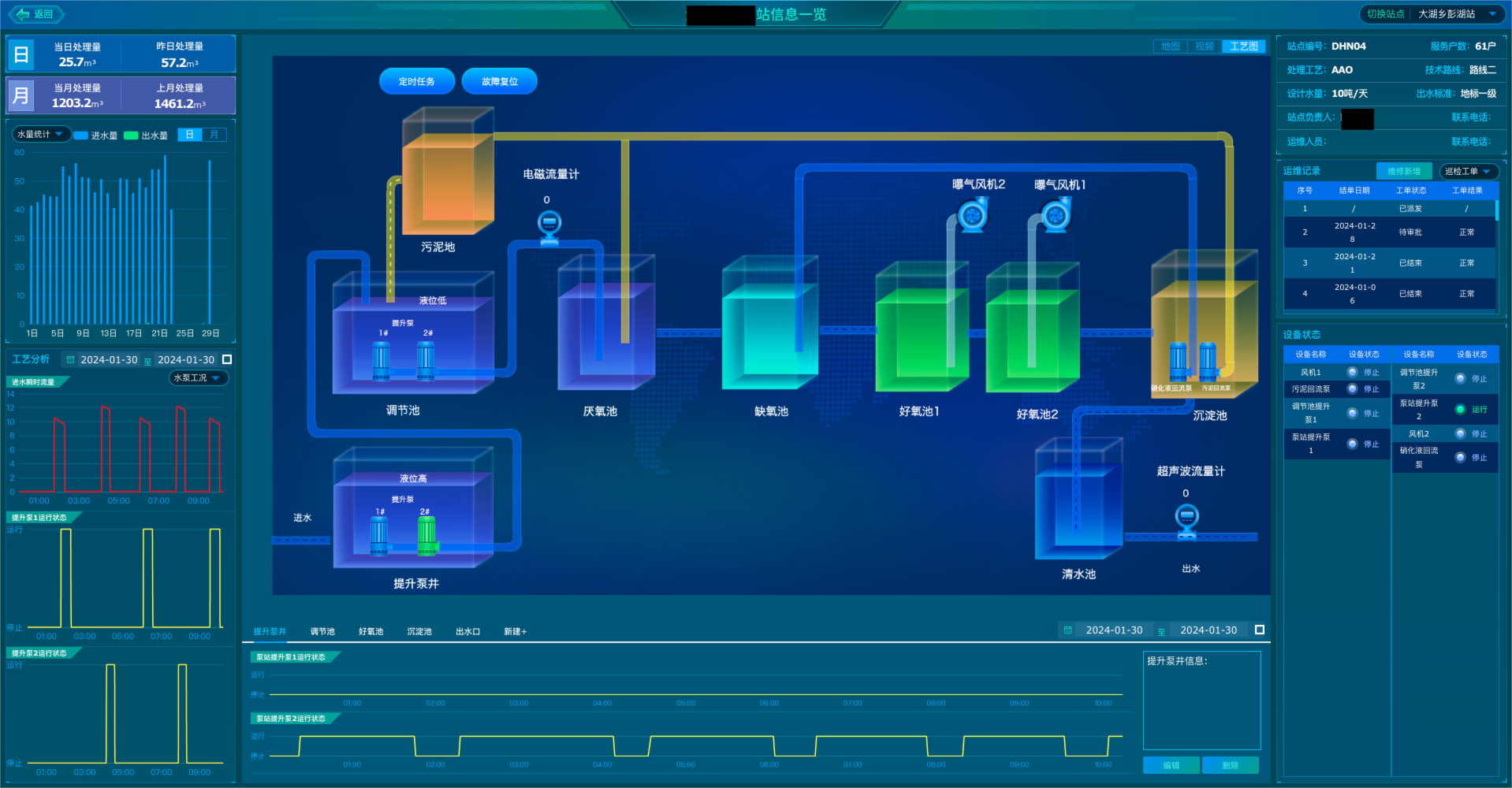Viewport: 1512px width, 788px height.
Task: Click the green 2# pump in 提升泵井
Action: click(x=426, y=534)
